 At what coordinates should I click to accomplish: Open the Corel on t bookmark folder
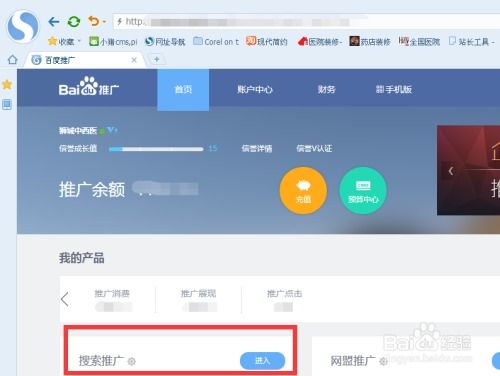pos(216,42)
